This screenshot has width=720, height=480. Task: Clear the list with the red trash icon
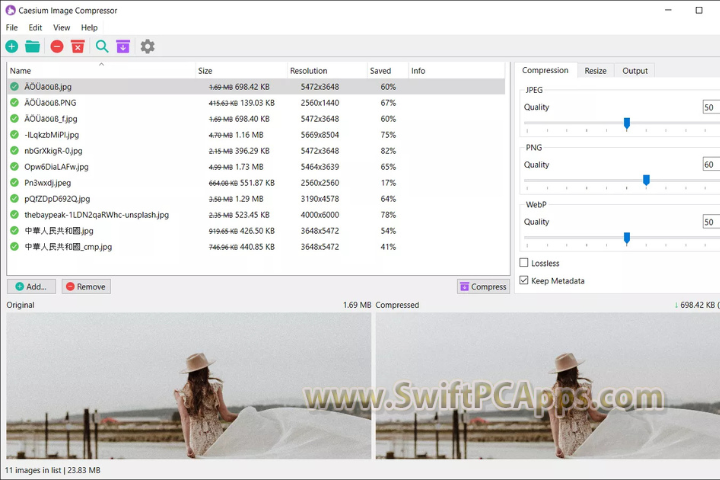pyautogui.click(x=78, y=46)
